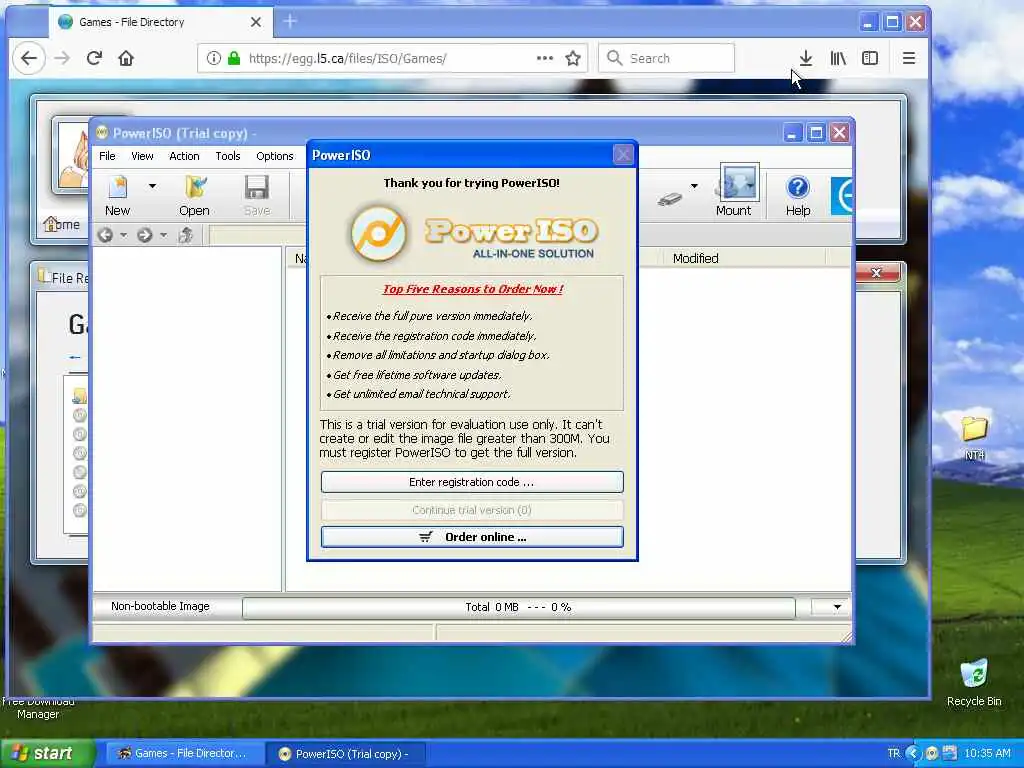Select the Games - File Directory tab
Viewport: 1024px width, 768px height.
point(161,22)
